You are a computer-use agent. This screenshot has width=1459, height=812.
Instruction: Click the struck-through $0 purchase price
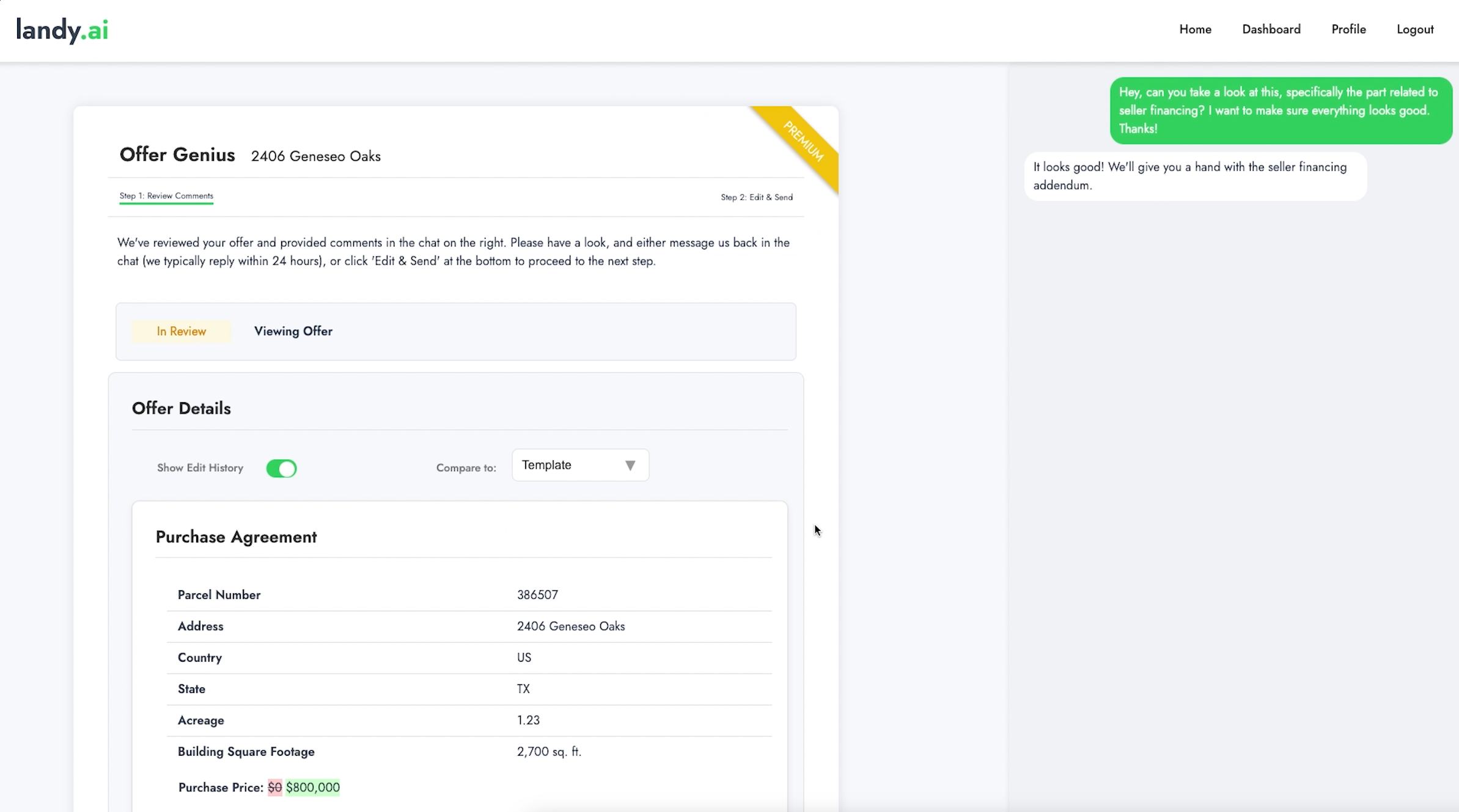click(x=274, y=788)
